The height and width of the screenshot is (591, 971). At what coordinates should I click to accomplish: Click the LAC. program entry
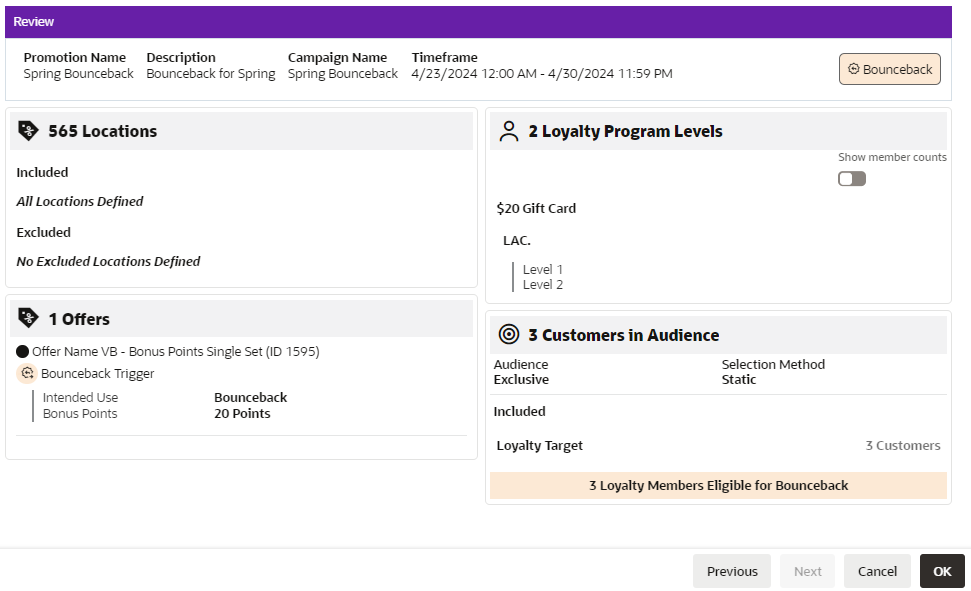tap(517, 240)
